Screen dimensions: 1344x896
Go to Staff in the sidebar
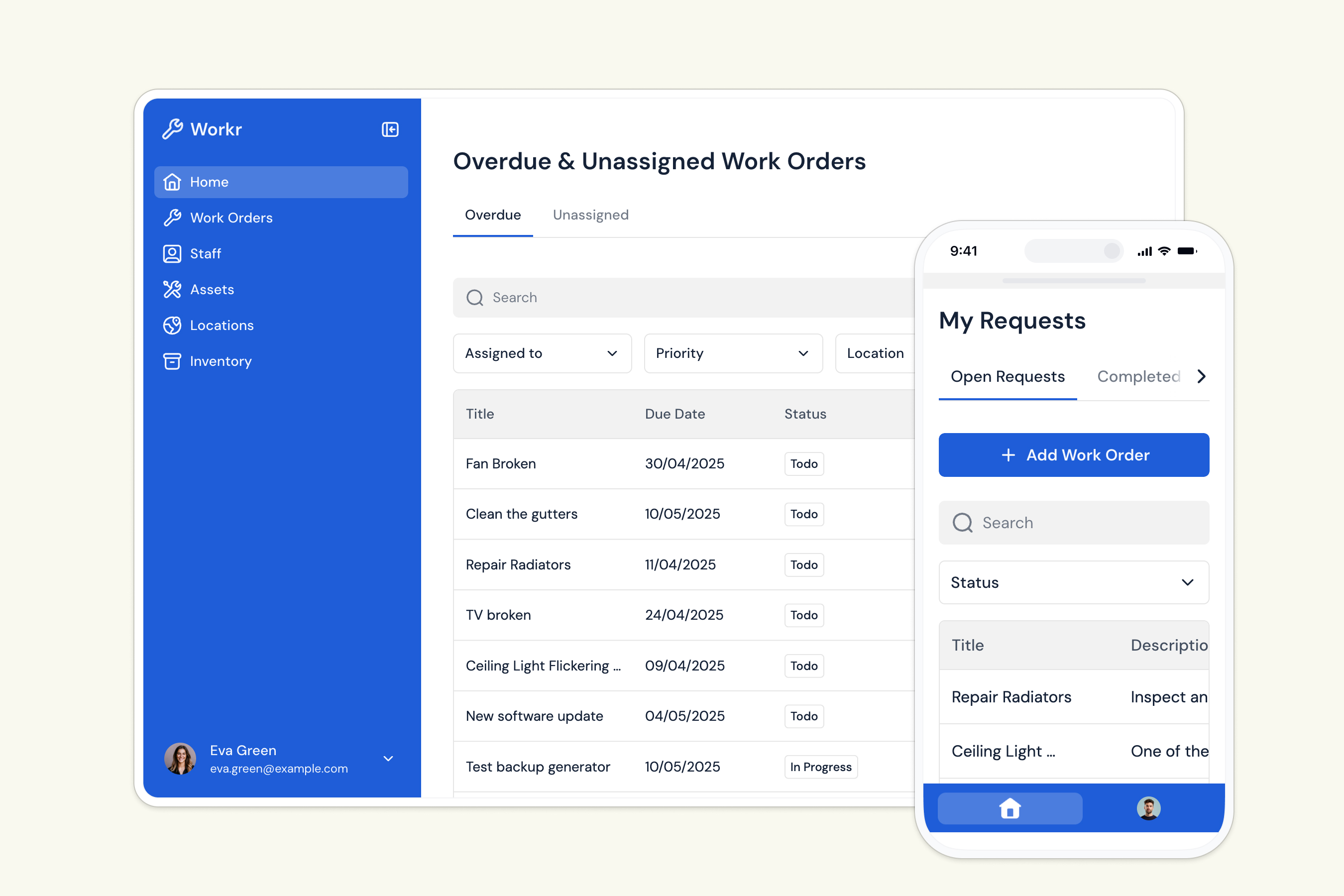tap(281, 254)
